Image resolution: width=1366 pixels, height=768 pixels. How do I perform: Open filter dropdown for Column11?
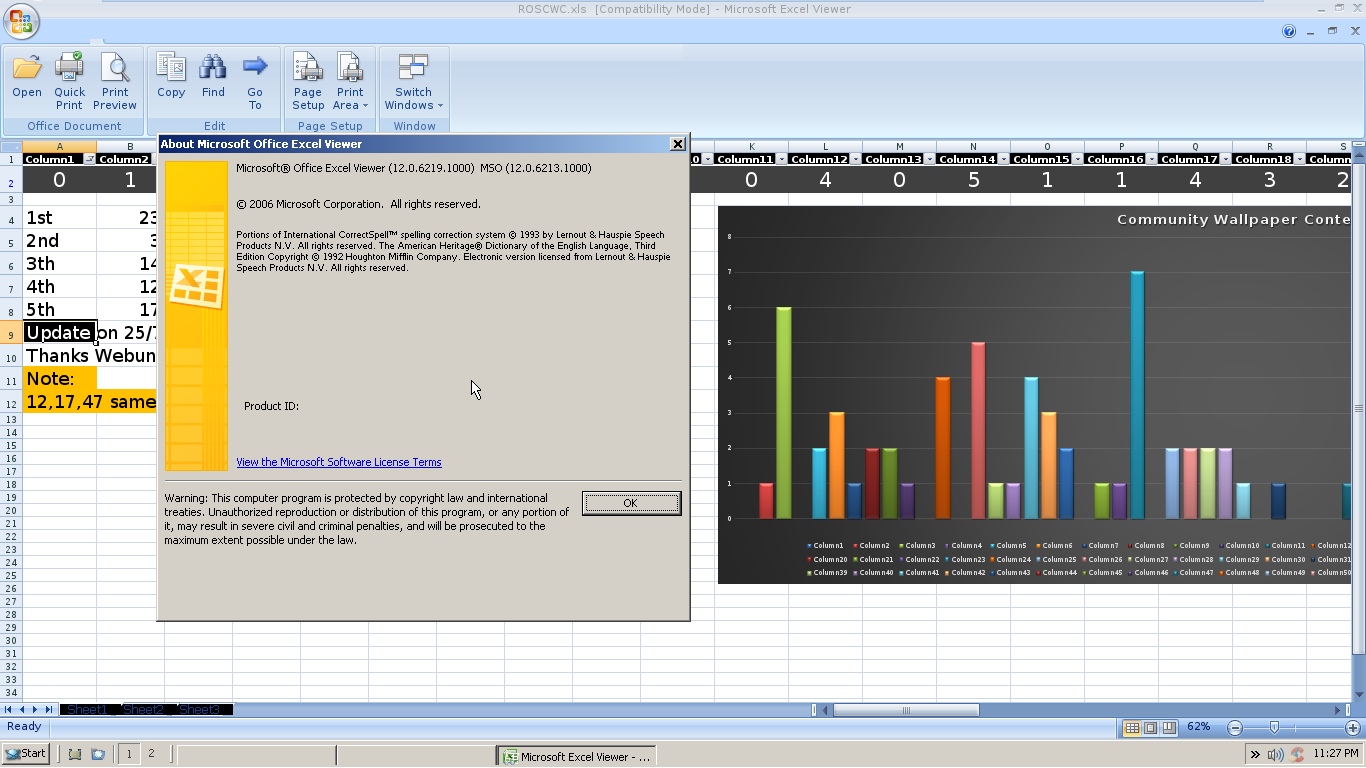[781, 159]
